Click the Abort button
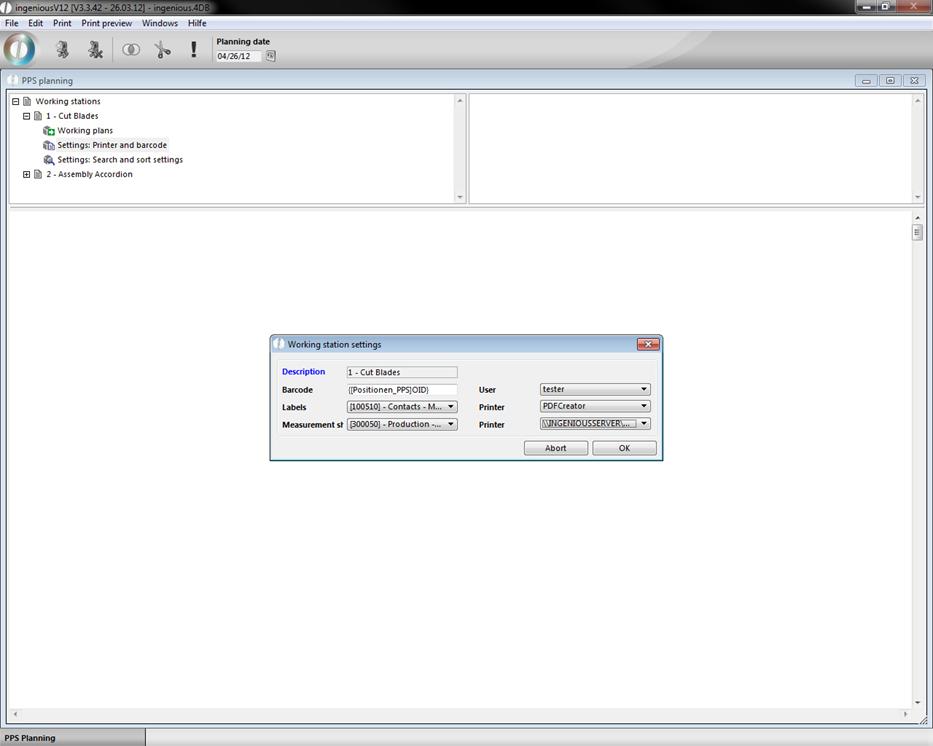The image size is (933, 746). coord(555,448)
